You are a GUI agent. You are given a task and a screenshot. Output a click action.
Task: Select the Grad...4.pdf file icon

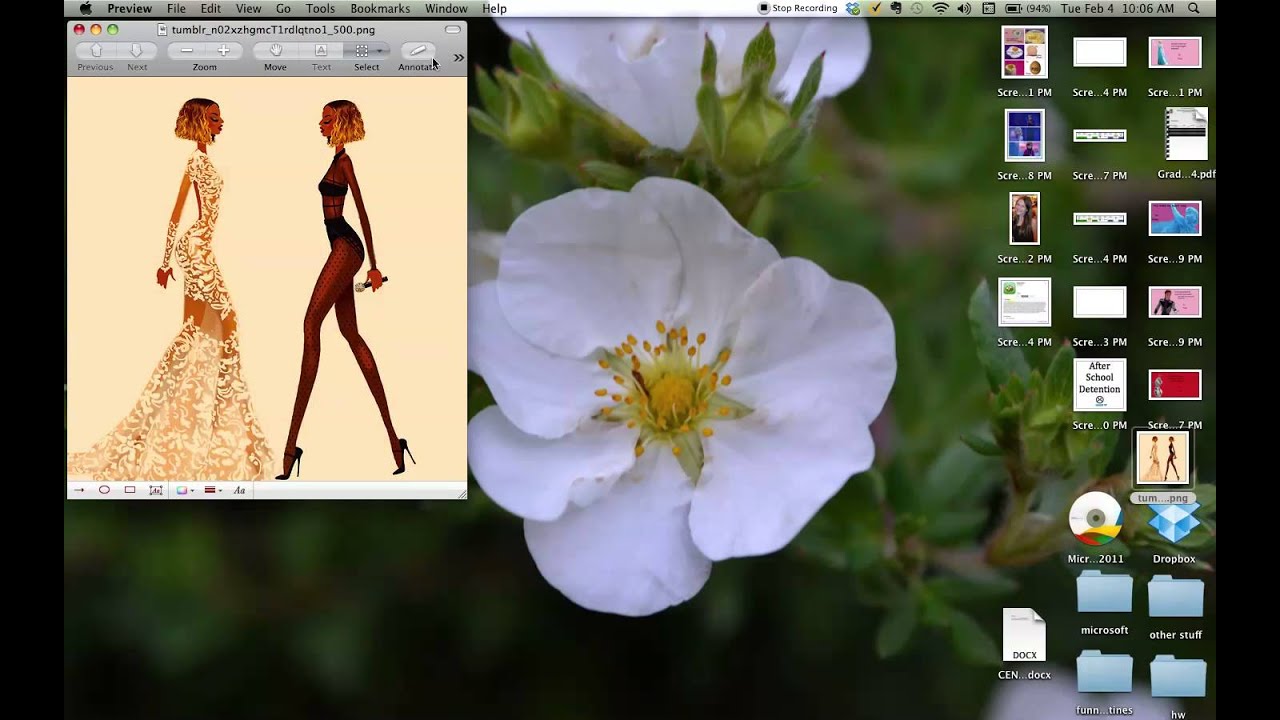click(x=1186, y=134)
